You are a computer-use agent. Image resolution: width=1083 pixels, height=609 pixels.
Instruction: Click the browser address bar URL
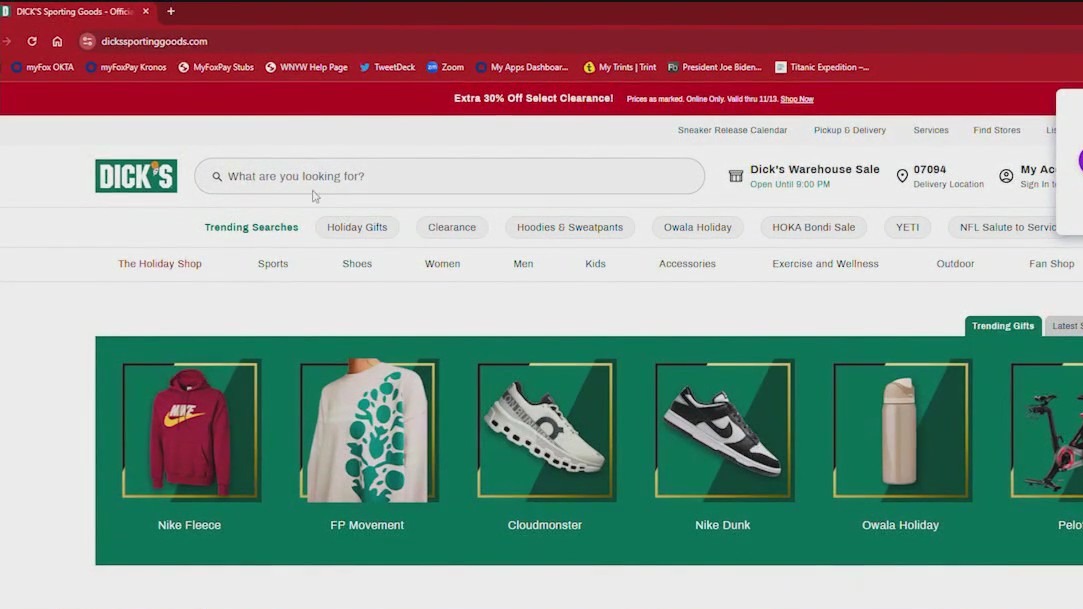pos(154,41)
